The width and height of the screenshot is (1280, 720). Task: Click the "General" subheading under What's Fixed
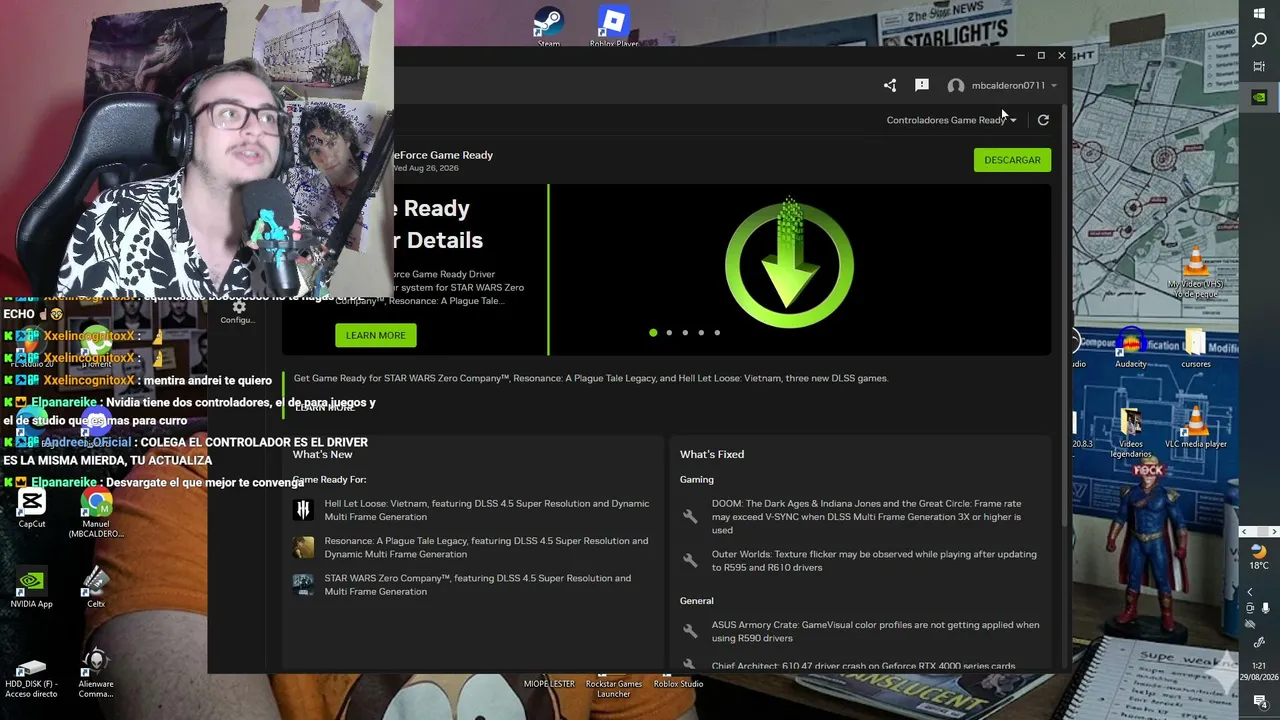click(697, 601)
